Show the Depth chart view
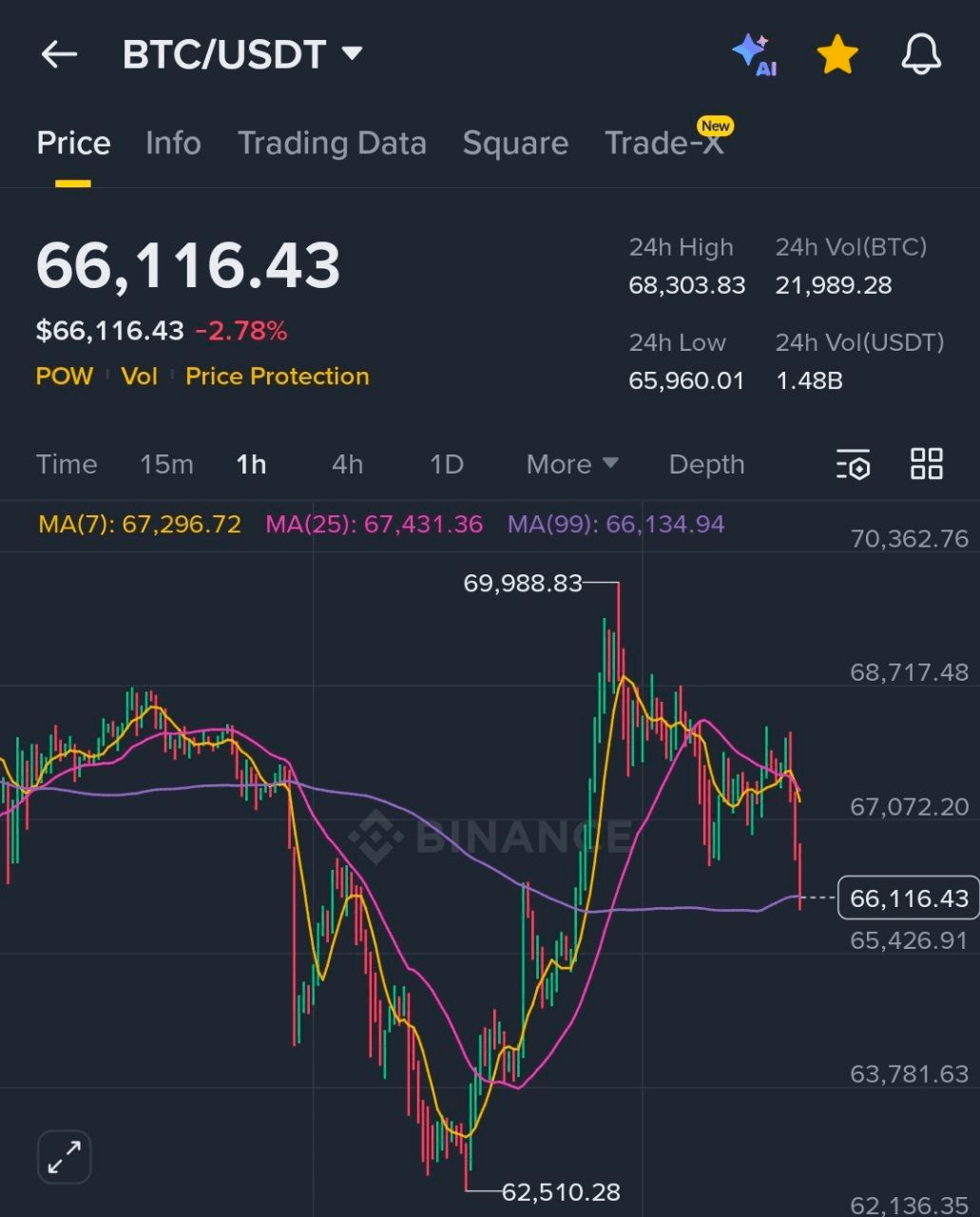The height and width of the screenshot is (1217, 980). 706,464
